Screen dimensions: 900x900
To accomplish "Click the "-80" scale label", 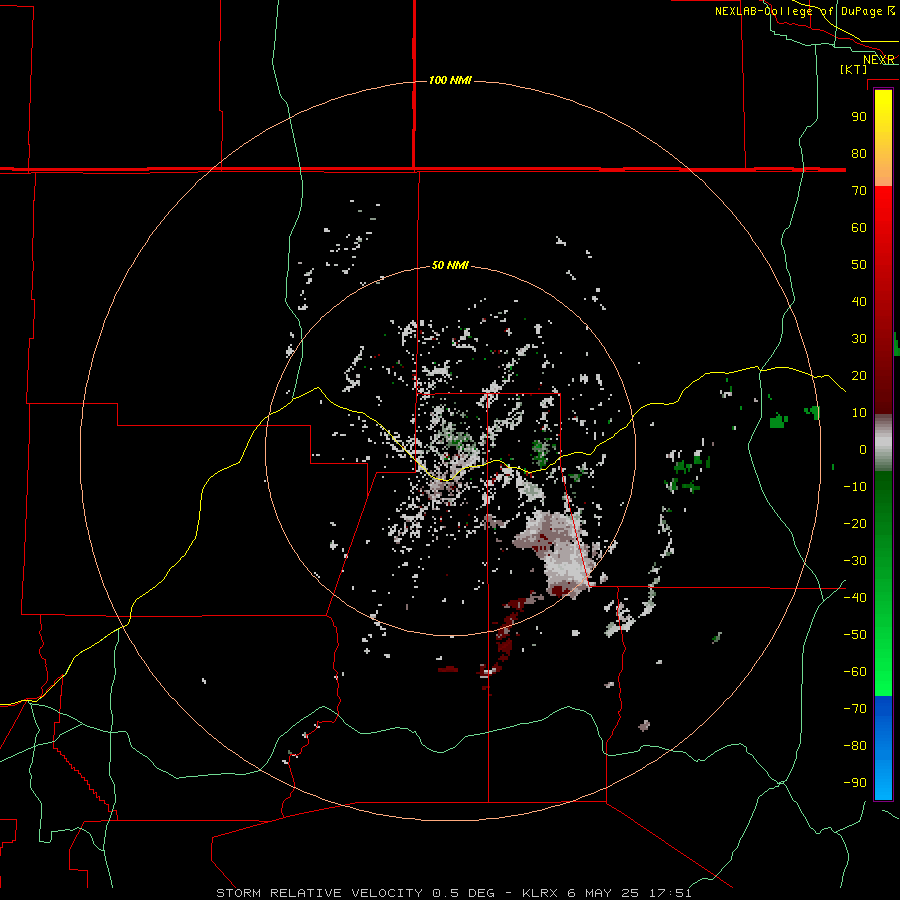I will click(855, 746).
